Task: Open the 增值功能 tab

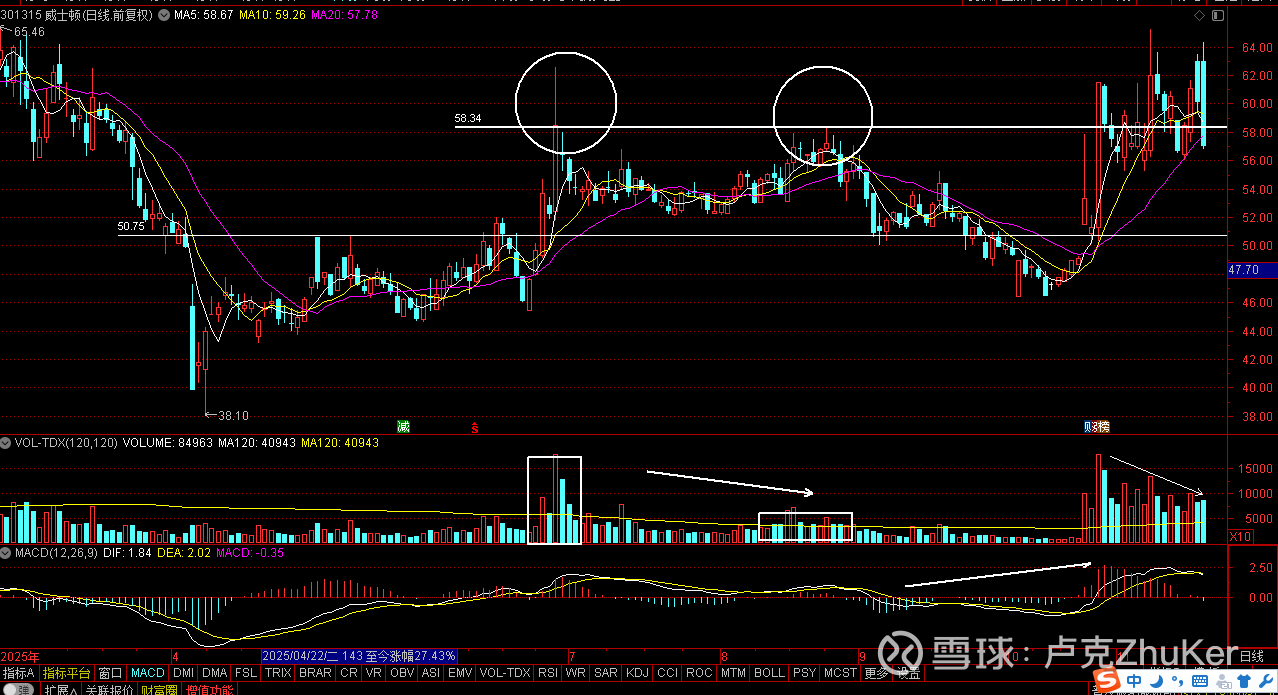Action: 209,689
